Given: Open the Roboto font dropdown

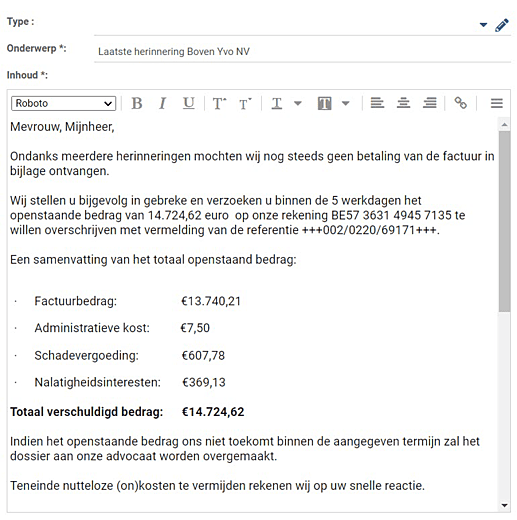Looking at the screenshot, I should 63,103.
